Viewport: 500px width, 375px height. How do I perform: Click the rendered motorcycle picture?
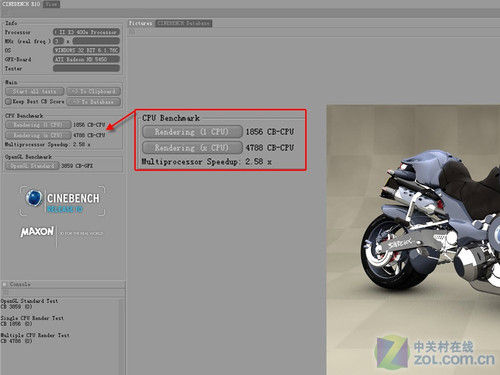pos(413,240)
